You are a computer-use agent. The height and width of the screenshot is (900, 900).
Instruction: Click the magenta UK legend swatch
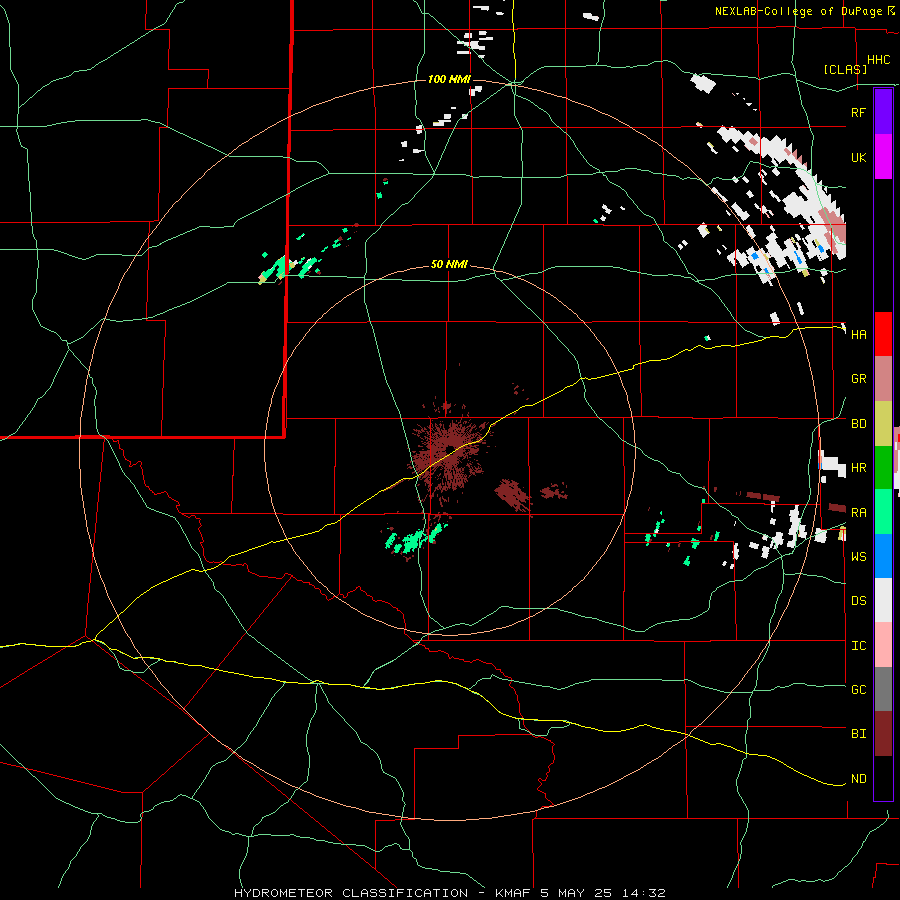(883, 157)
